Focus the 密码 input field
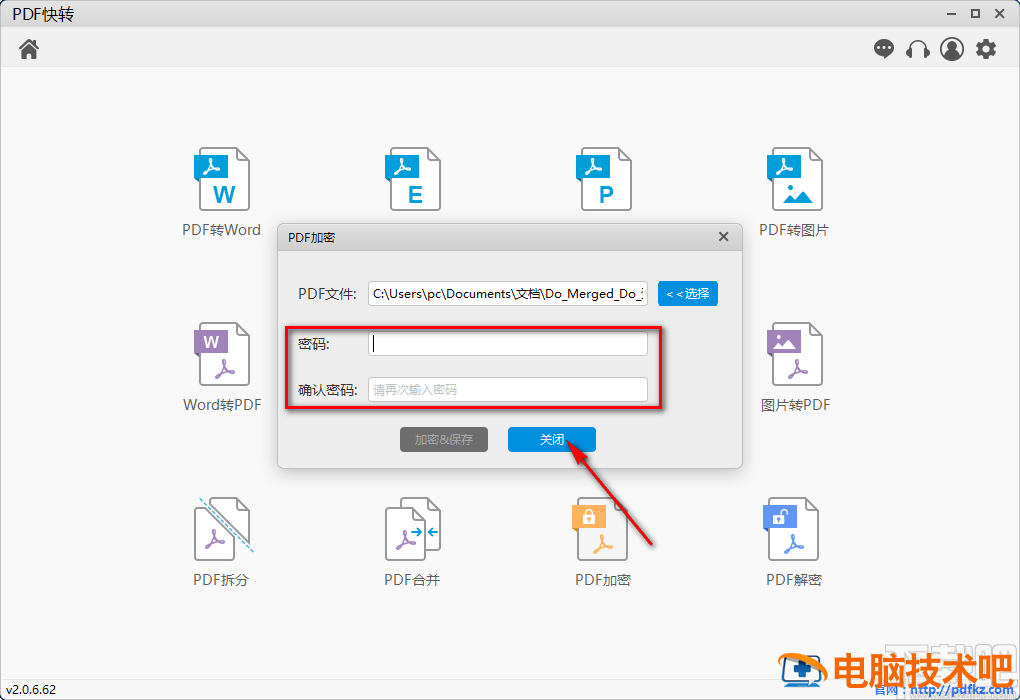Image resolution: width=1020 pixels, height=700 pixels. (507, 343)
